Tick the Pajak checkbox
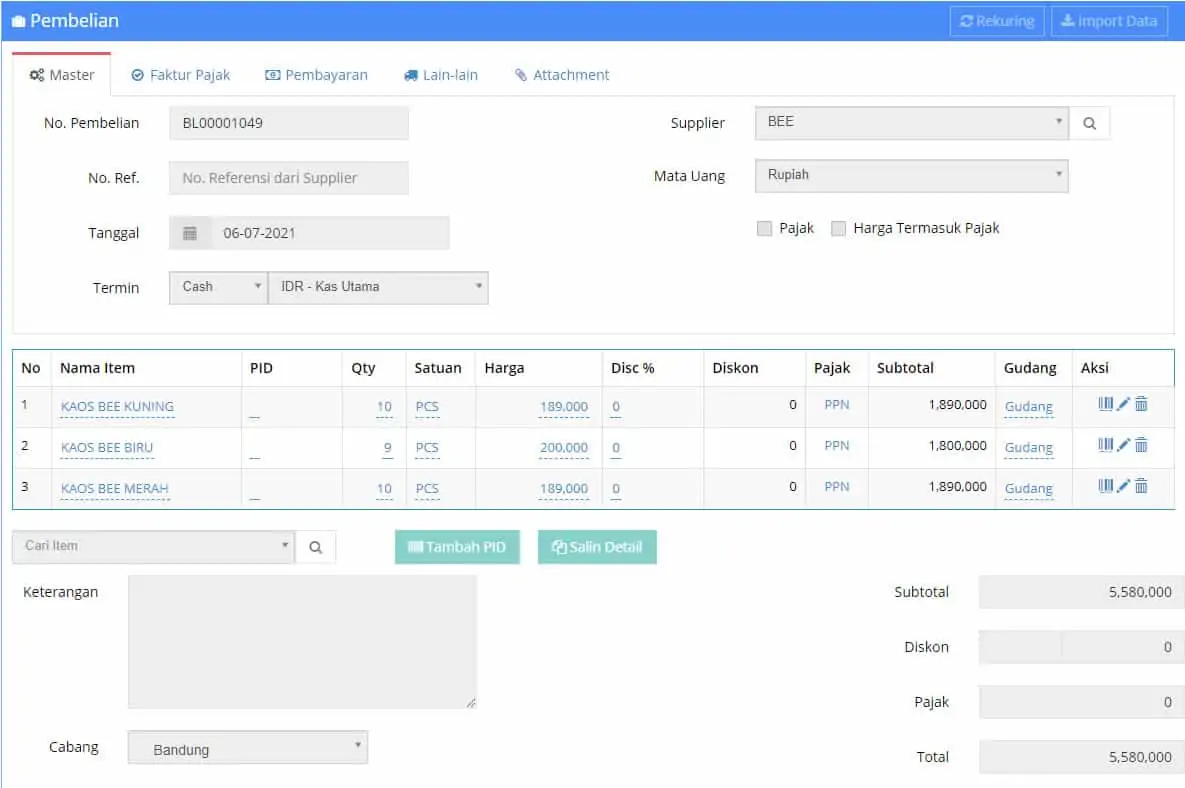This screenshot has width=1185, height=788. (764, 228)
